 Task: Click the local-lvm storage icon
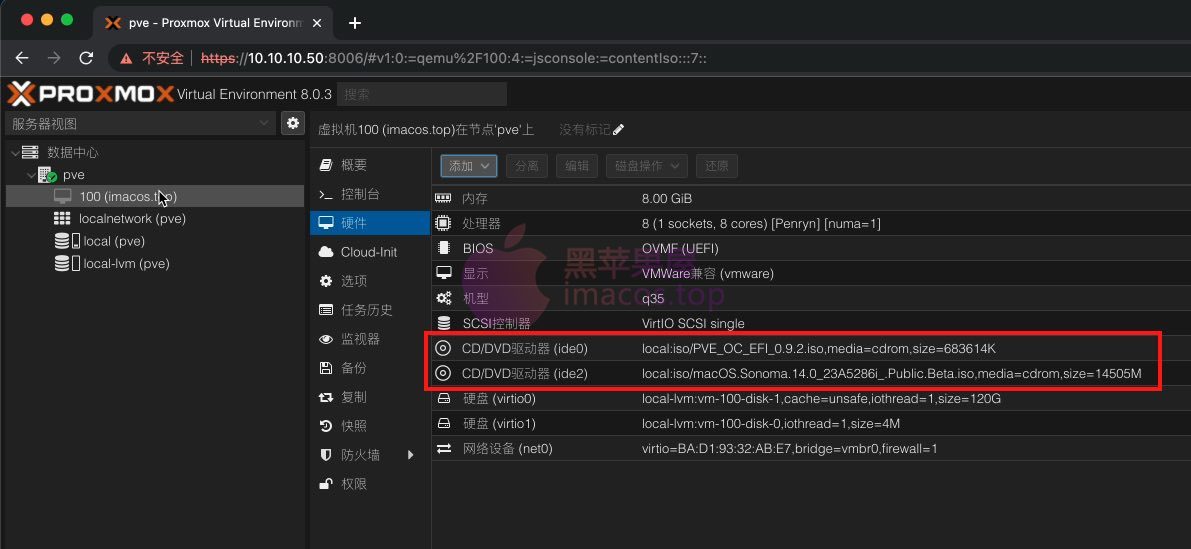click(67, 263)
